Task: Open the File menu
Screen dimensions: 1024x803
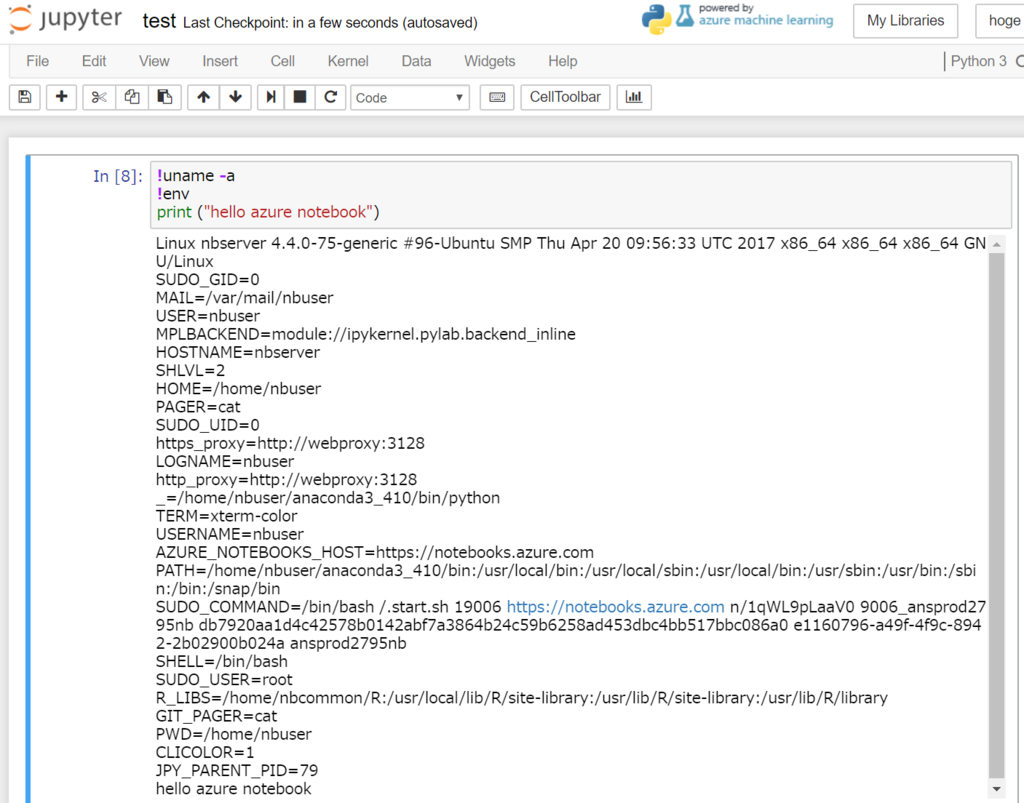Action: 37,61
